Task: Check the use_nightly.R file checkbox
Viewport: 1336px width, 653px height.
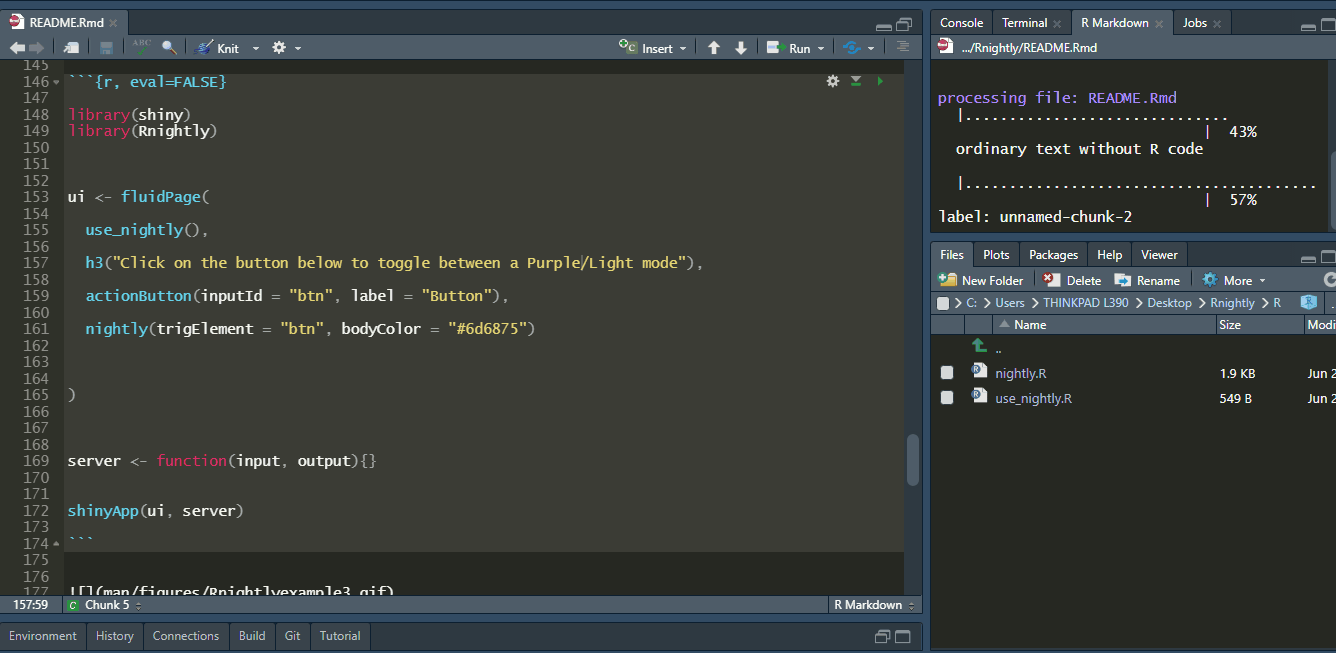Action: tap(947, 398)
